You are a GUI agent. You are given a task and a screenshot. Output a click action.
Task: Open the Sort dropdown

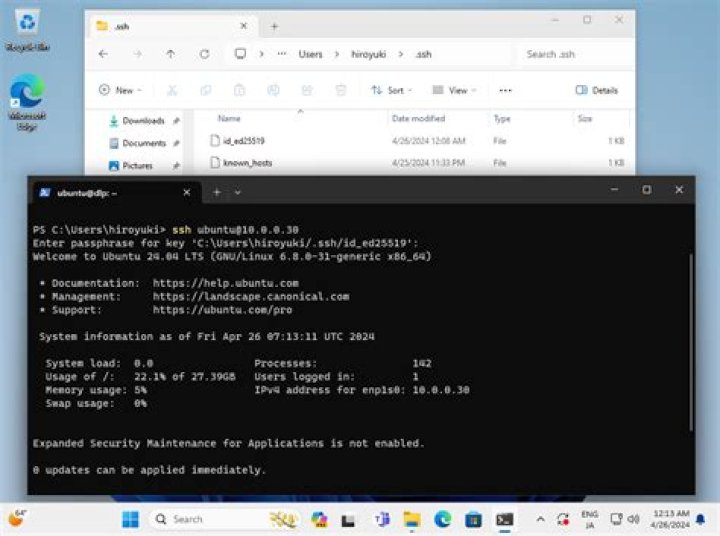392,90
